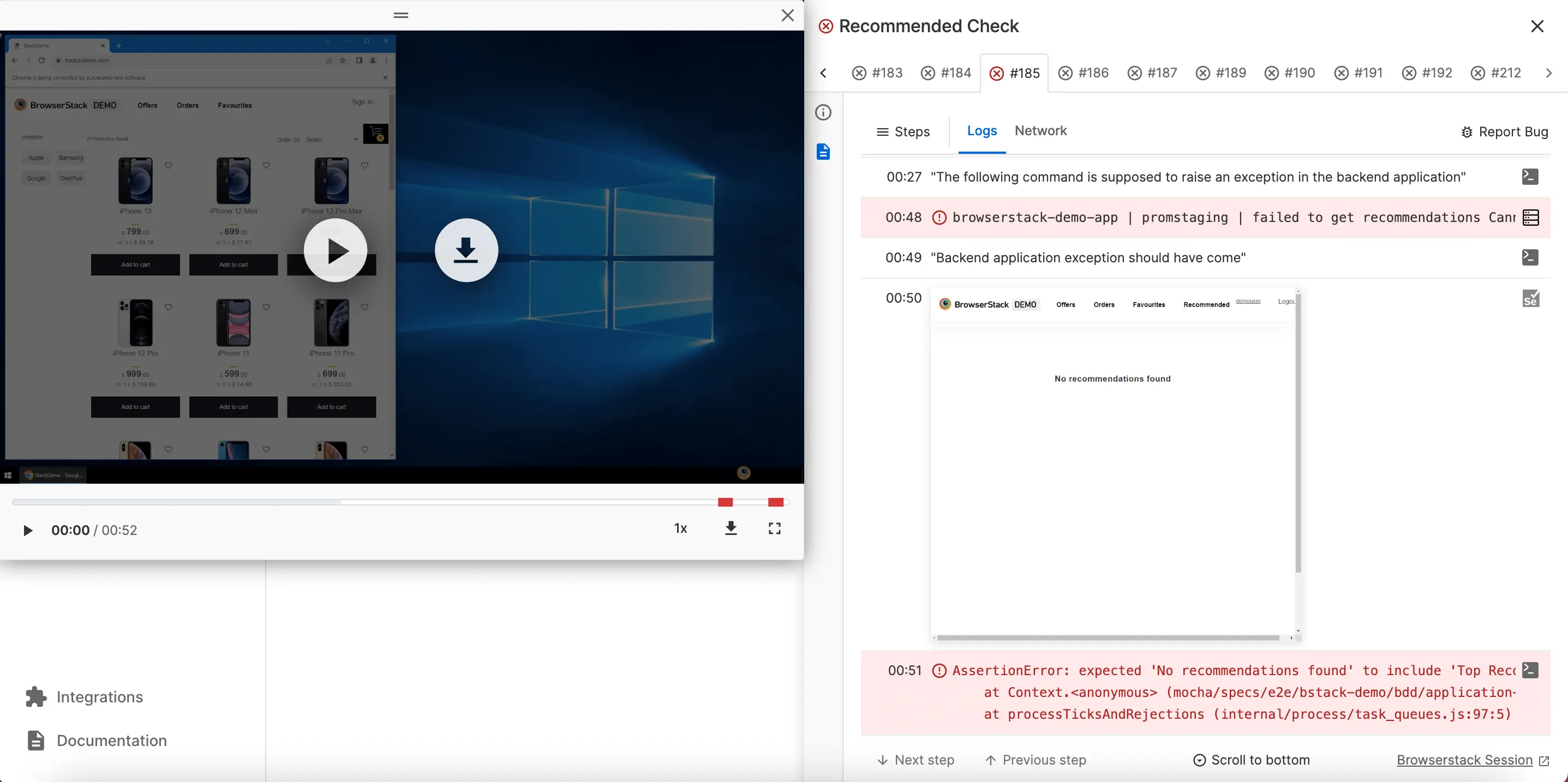This screenshot has height=782, width=1568.
Task: Click the info icon in the panel
Action: point(823,112)
